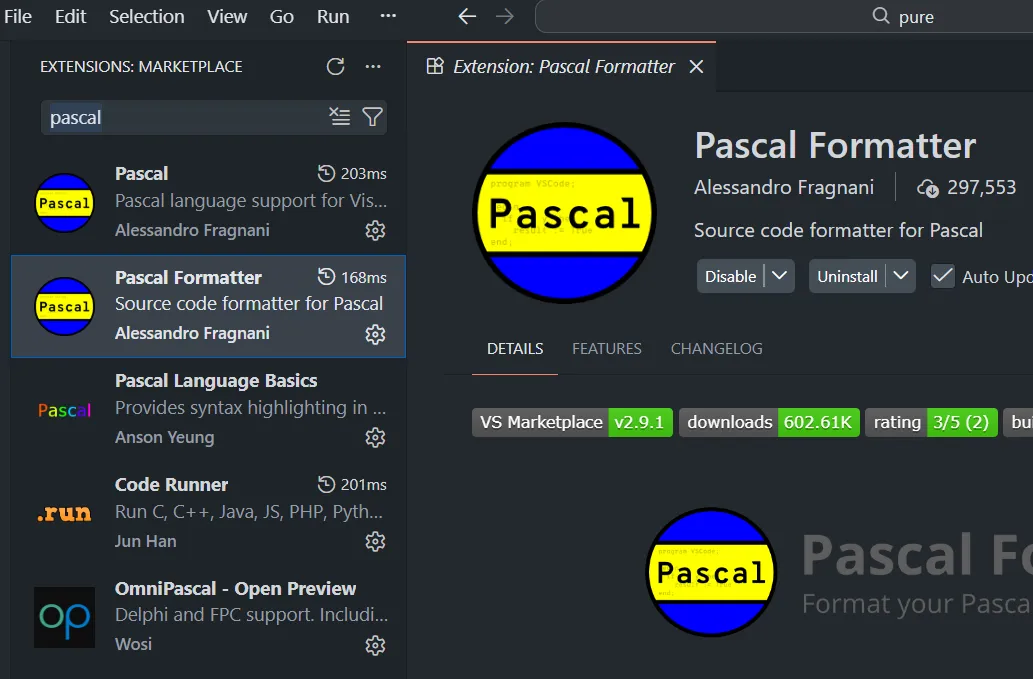Switch to the FEATURES tab

pos(606,349)
